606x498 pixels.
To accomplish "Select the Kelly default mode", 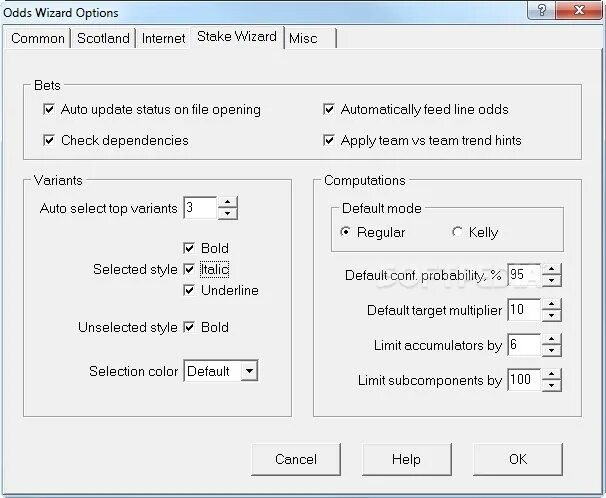I will 458,232.
